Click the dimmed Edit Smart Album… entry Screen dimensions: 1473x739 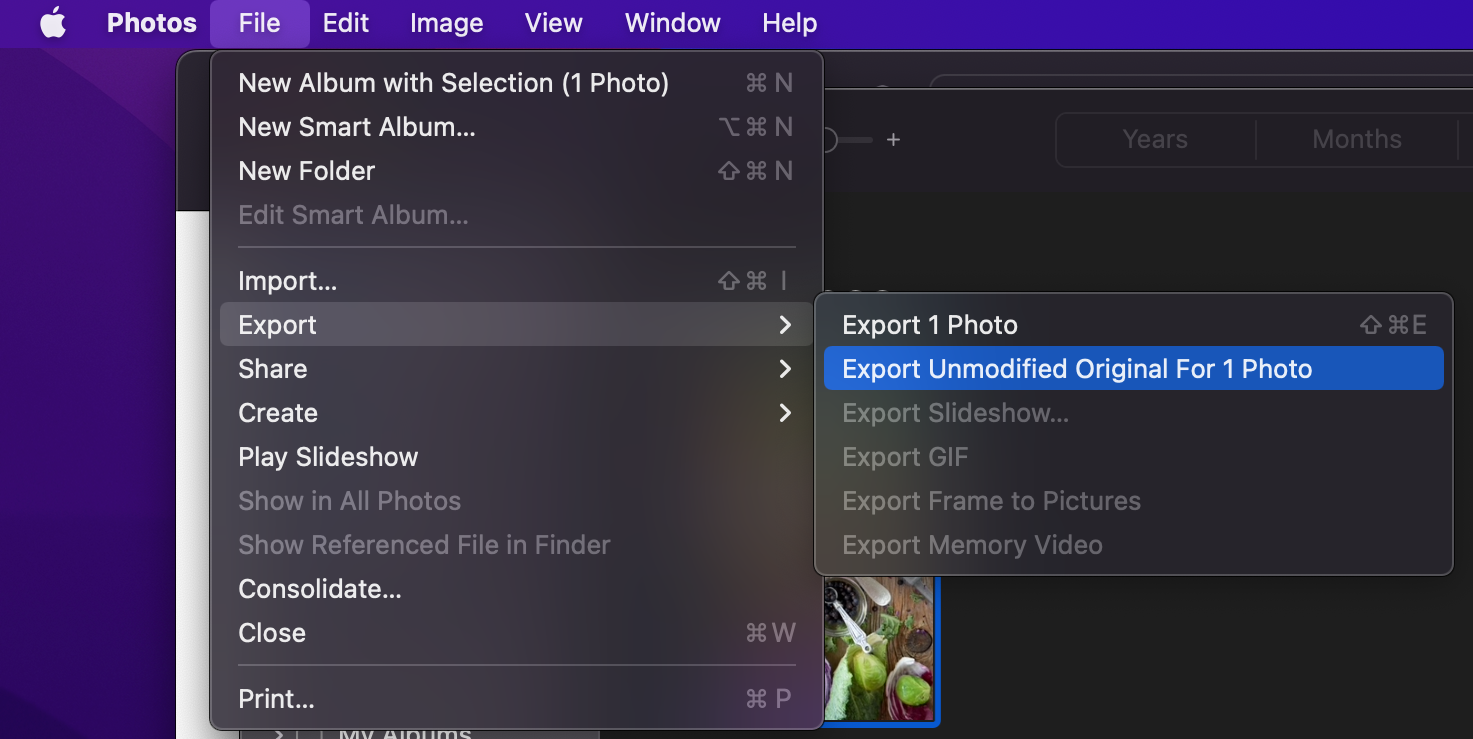coord(516,215)
